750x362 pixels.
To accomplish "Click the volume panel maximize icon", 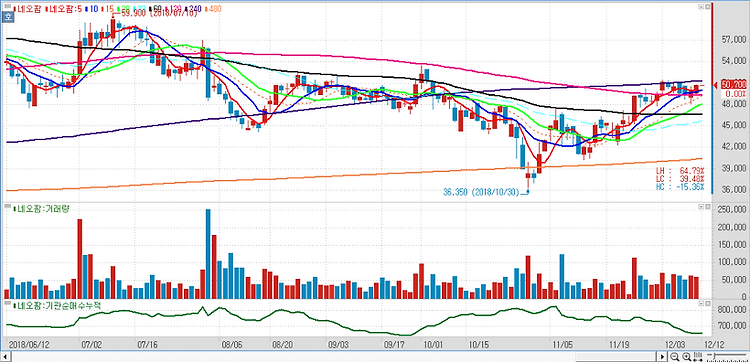I will (701, 207).
